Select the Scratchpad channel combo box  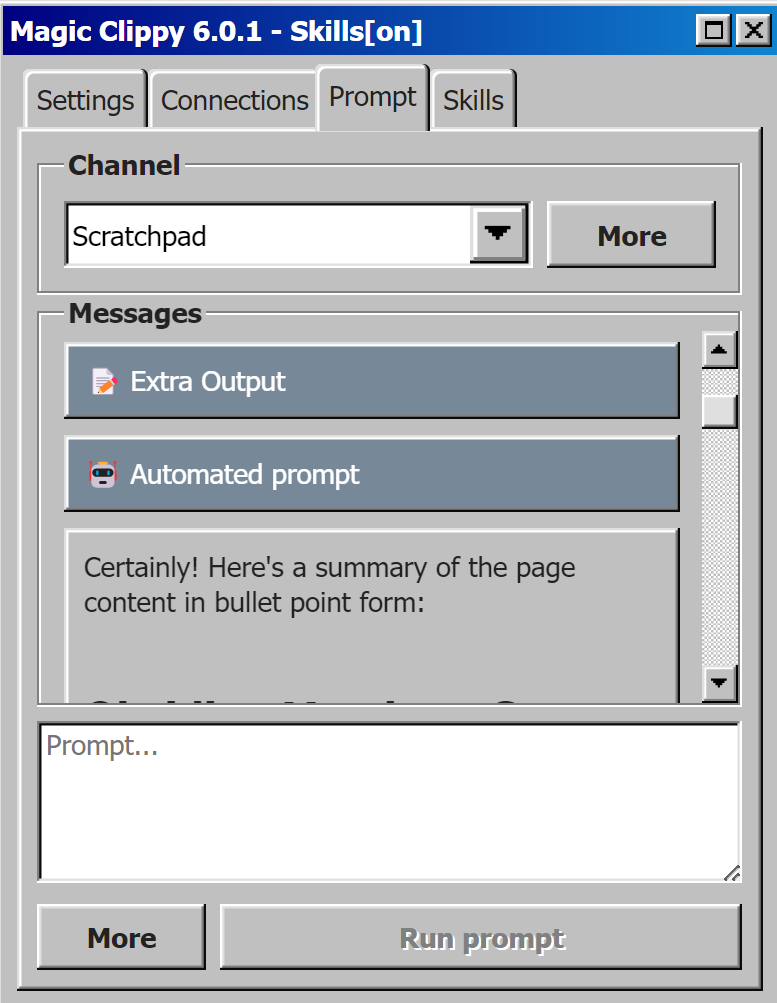(298, 235)
